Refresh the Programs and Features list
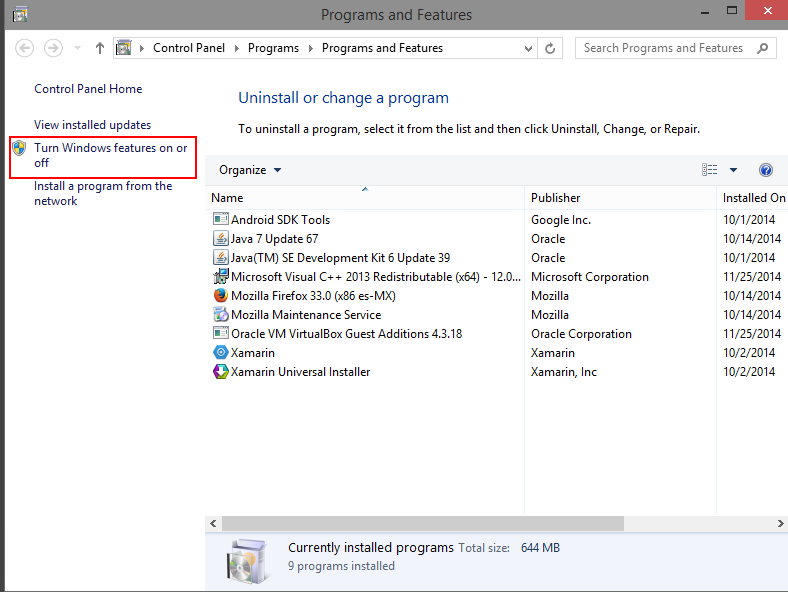The image size is (788, 592). pos(550,48)
